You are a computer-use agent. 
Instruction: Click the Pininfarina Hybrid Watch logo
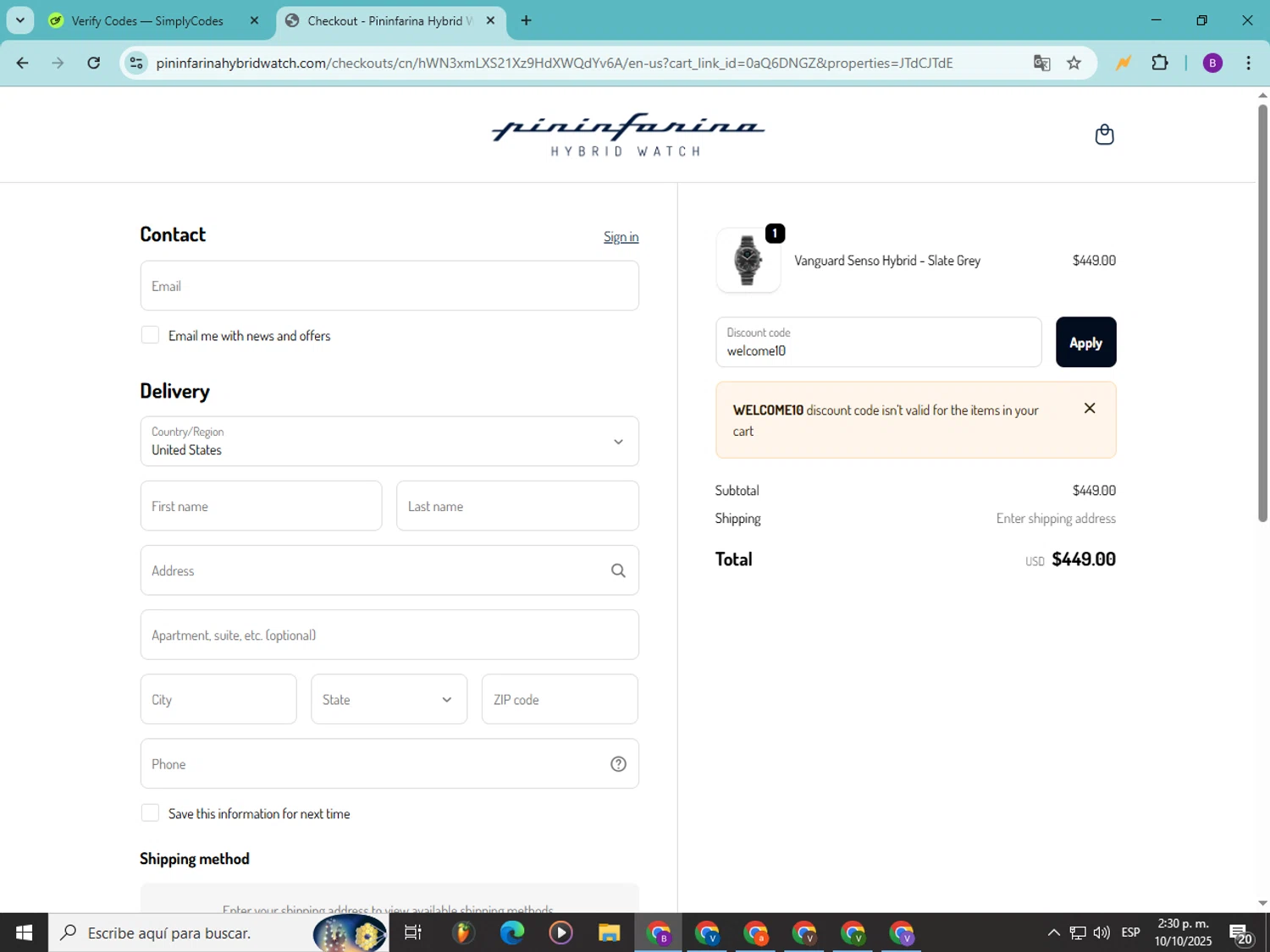pyautogui.click(x=627, y=135)
